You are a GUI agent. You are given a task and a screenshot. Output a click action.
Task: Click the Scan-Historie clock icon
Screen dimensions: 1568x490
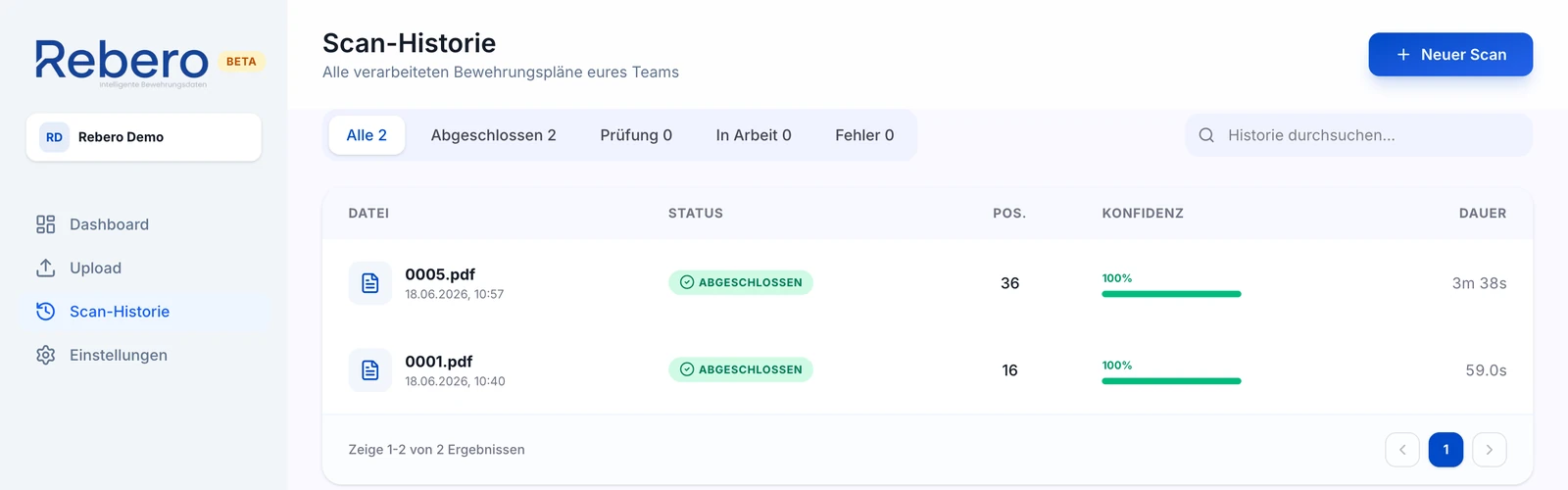[45, 312]
